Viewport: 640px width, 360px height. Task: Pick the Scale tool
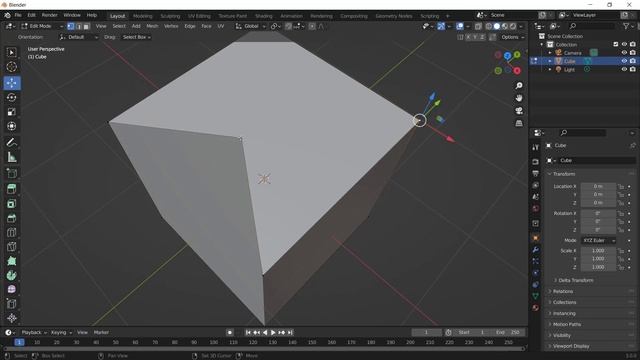tap(11, 112)
